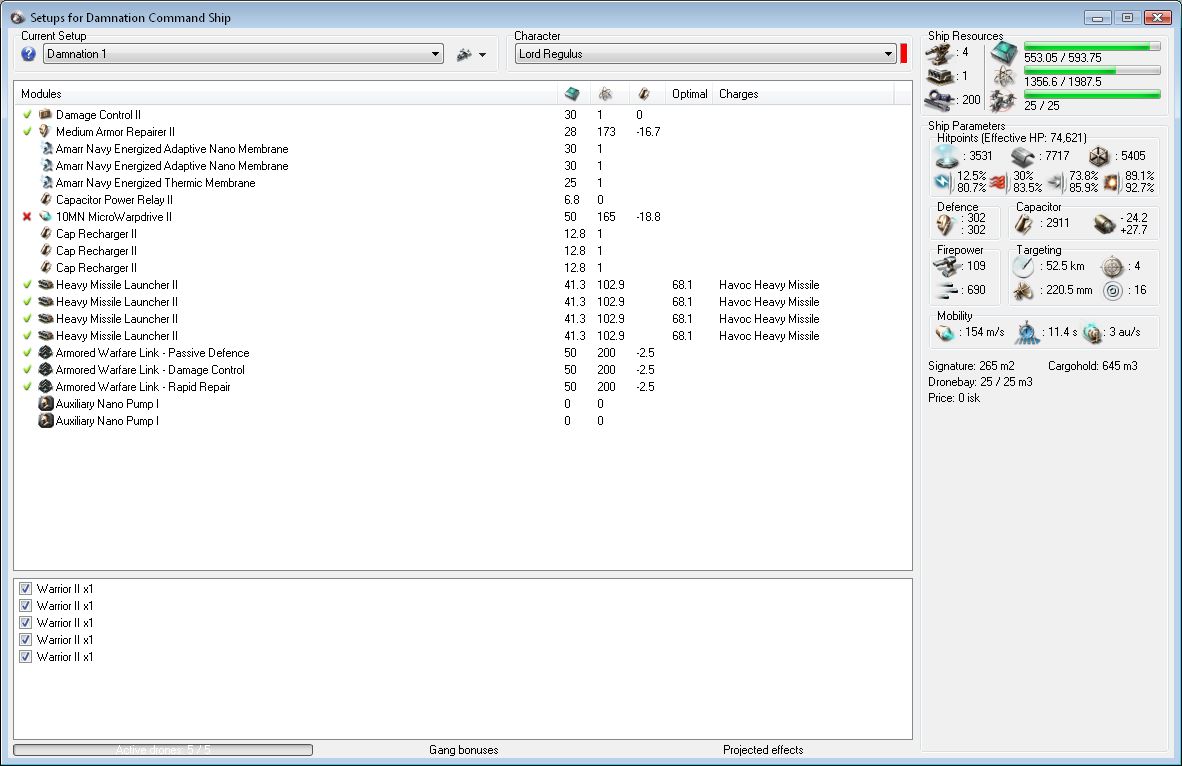Uncheck the first Warrior II drone checkbox
This screenshot has width=1182, height=766.
pyautogui.click(x=26, y=589)
